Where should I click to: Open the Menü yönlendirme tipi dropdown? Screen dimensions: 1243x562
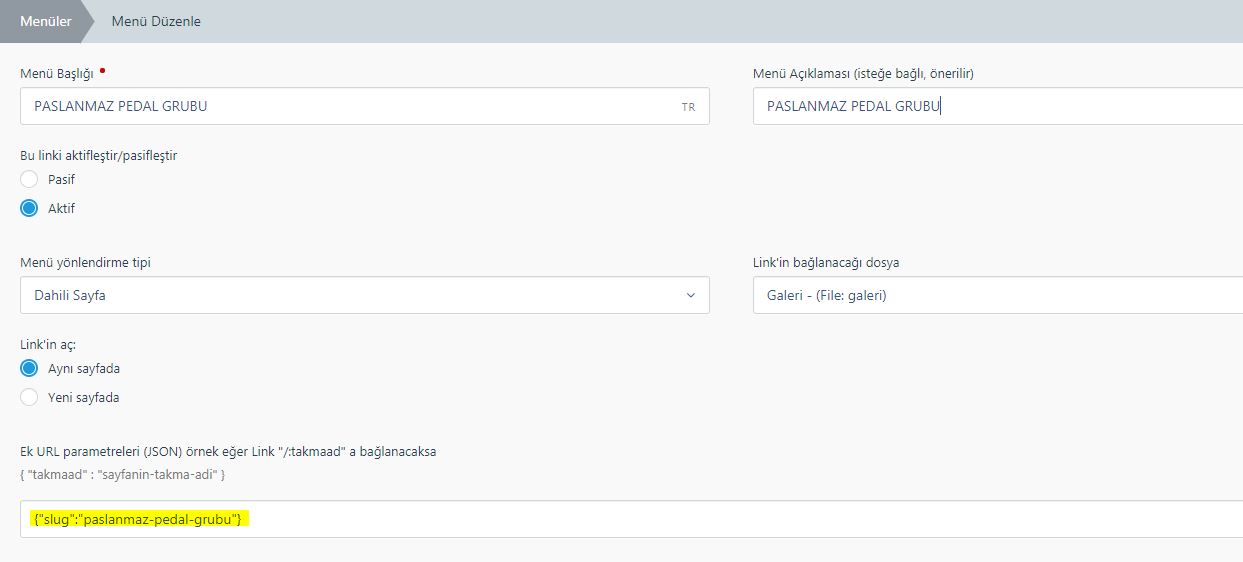click(x=365, y=295)
